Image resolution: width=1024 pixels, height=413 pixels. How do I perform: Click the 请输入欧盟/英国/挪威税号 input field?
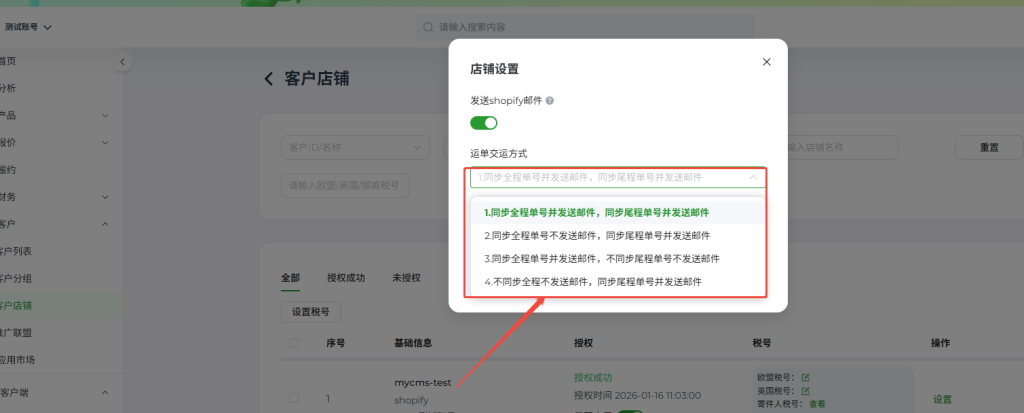point(345,185)
